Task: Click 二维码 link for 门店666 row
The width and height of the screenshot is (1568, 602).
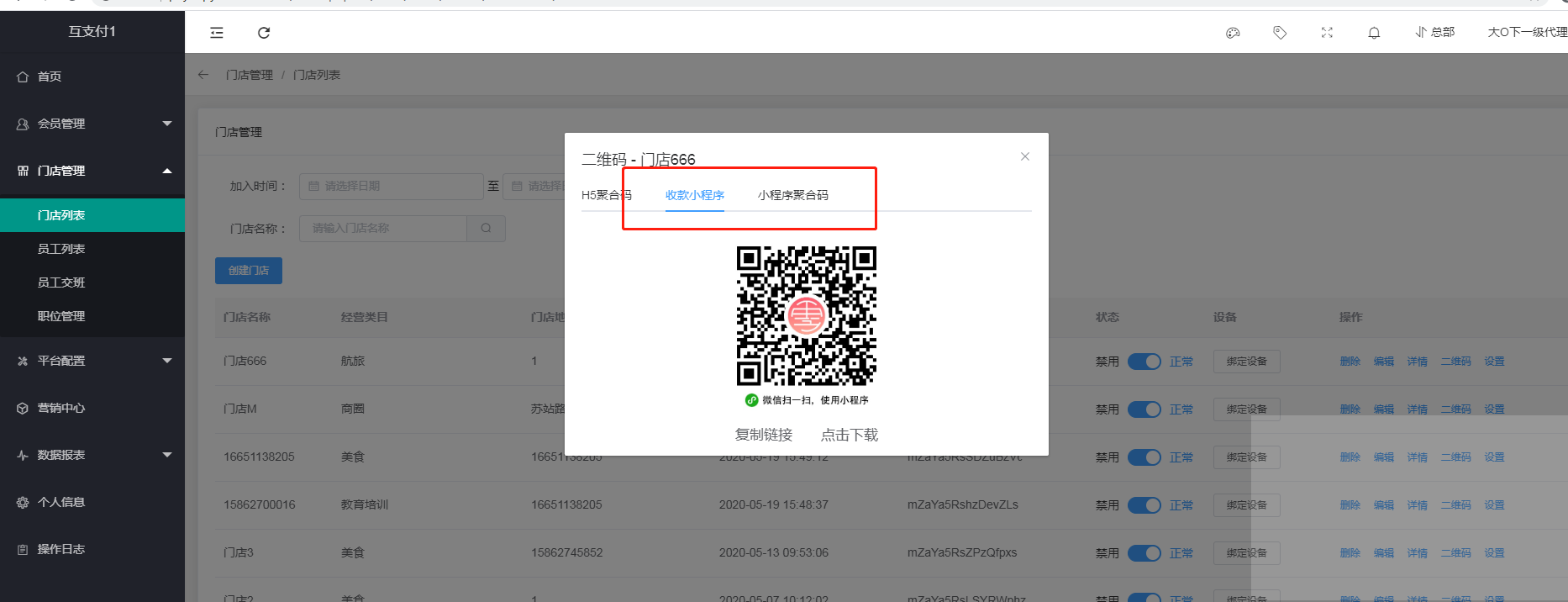Action: coord(1456,362)
